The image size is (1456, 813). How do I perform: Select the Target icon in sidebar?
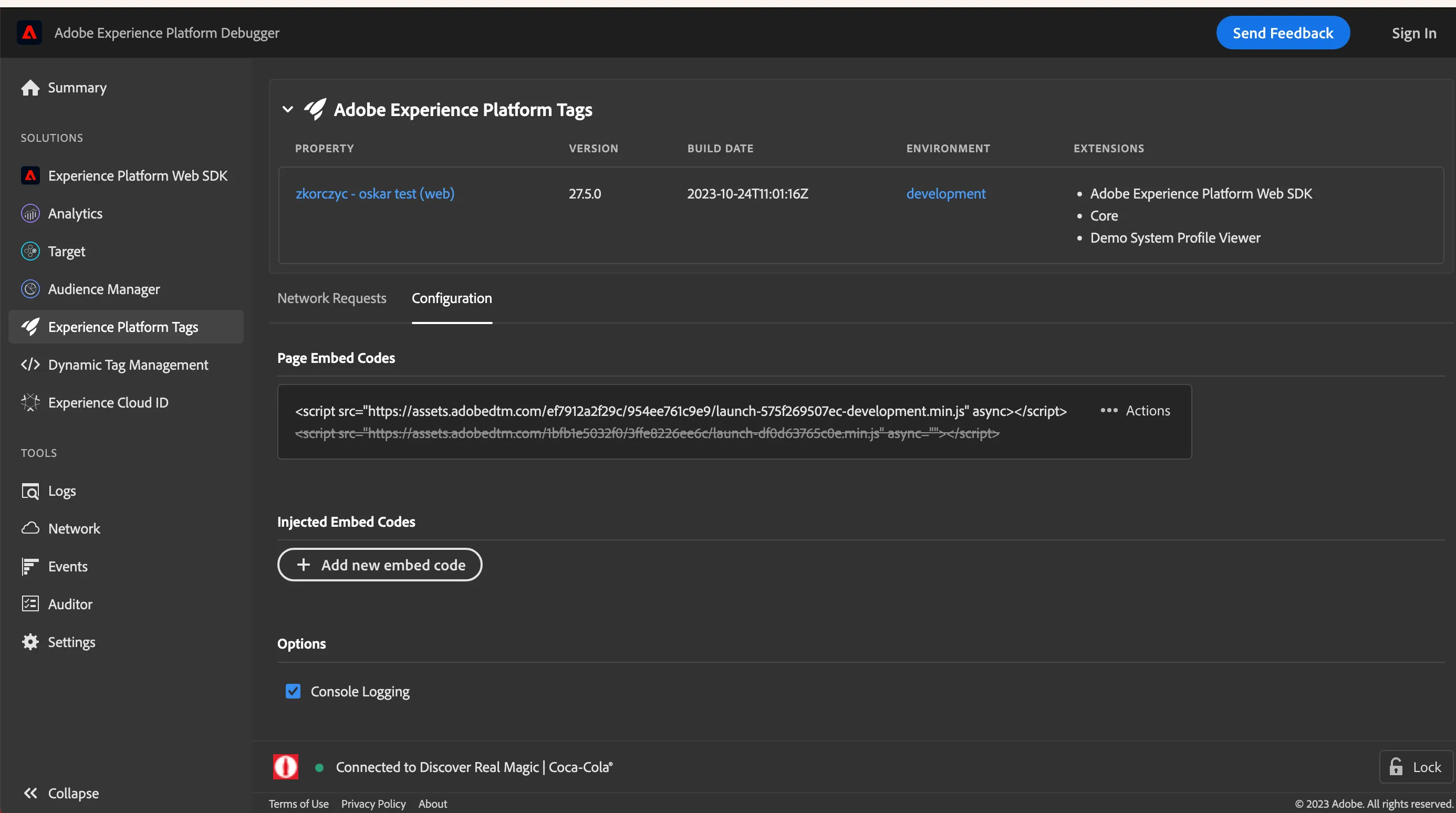pyautogui.click(x=30, y=252)
